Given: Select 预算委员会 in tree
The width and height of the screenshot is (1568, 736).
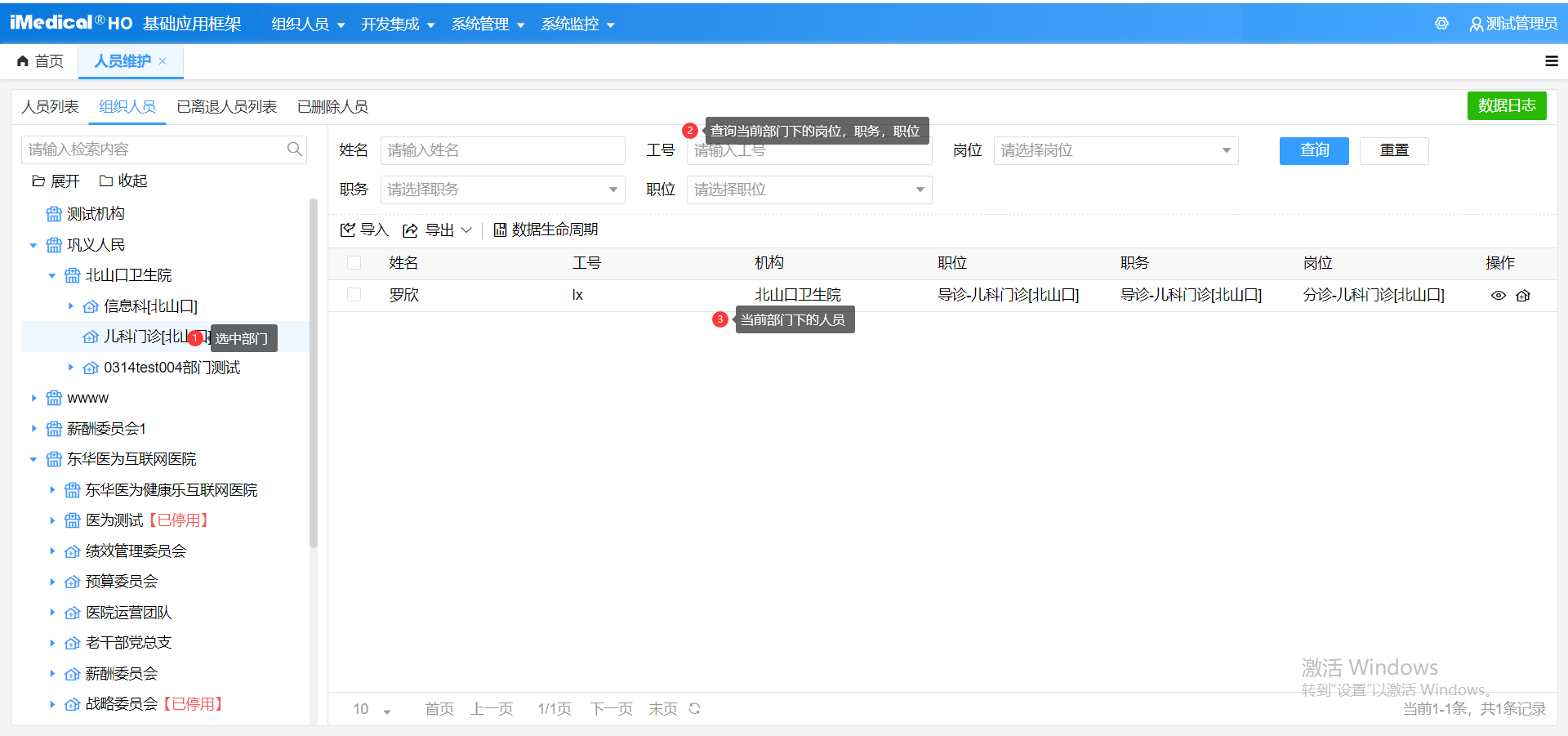Looking at the screenshot, I should click(122, 582).
